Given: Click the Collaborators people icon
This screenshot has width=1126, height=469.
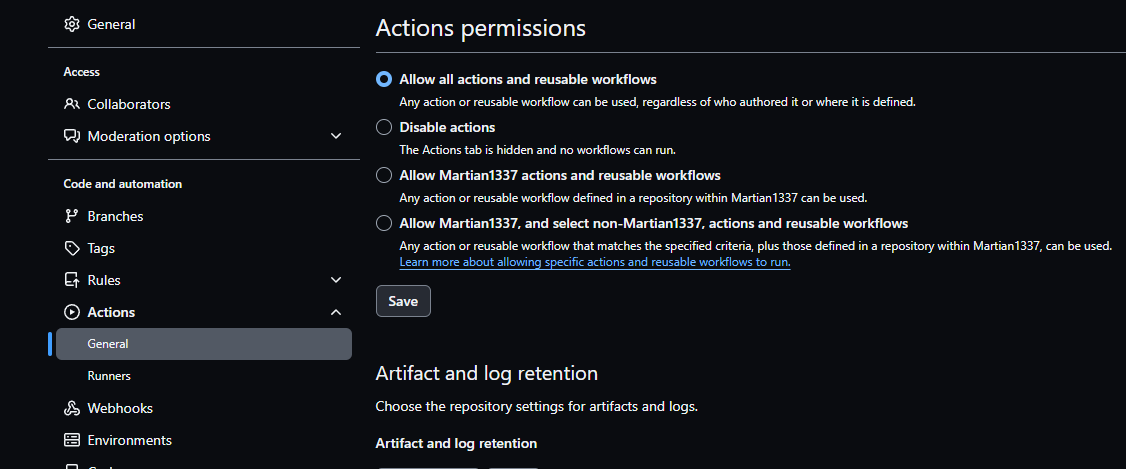Looking at the screenshot, I should click(x=72, y=104).
